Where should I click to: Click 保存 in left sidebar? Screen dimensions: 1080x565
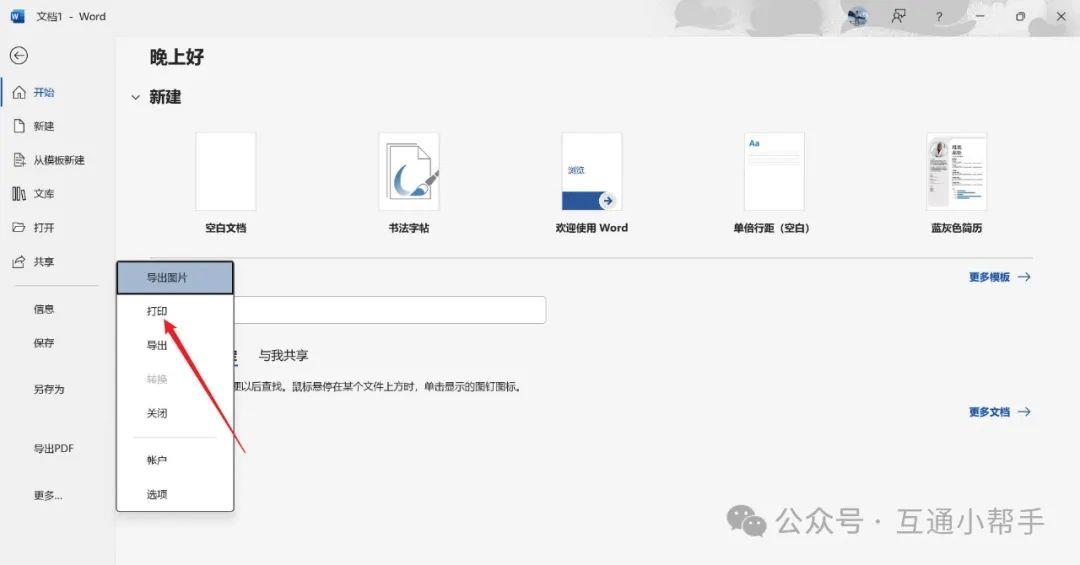[x=44, y=343]
